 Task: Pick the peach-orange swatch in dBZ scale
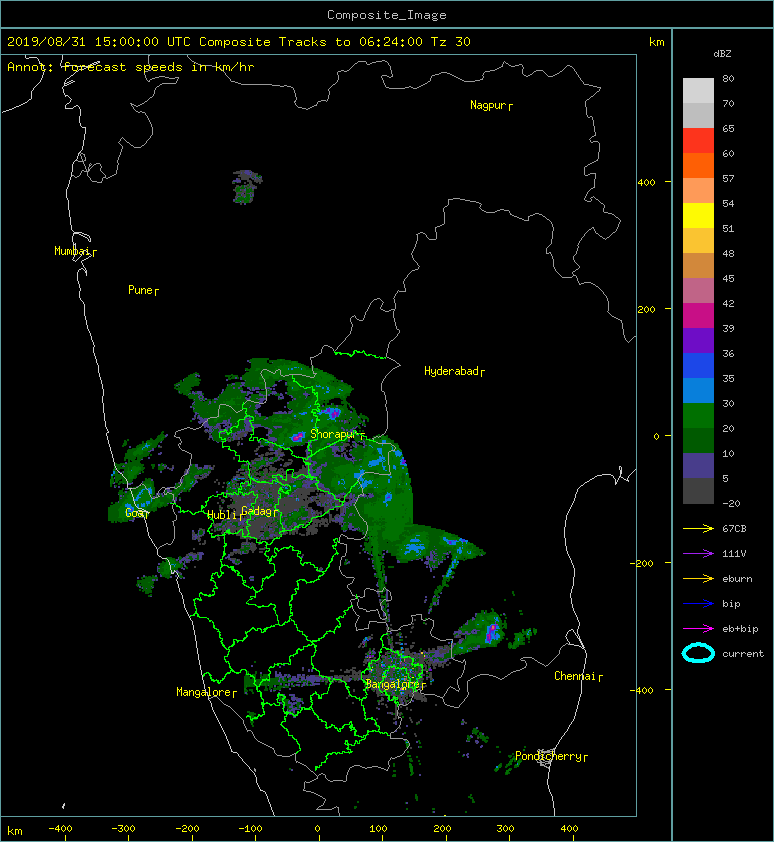(x=698, y=191)
